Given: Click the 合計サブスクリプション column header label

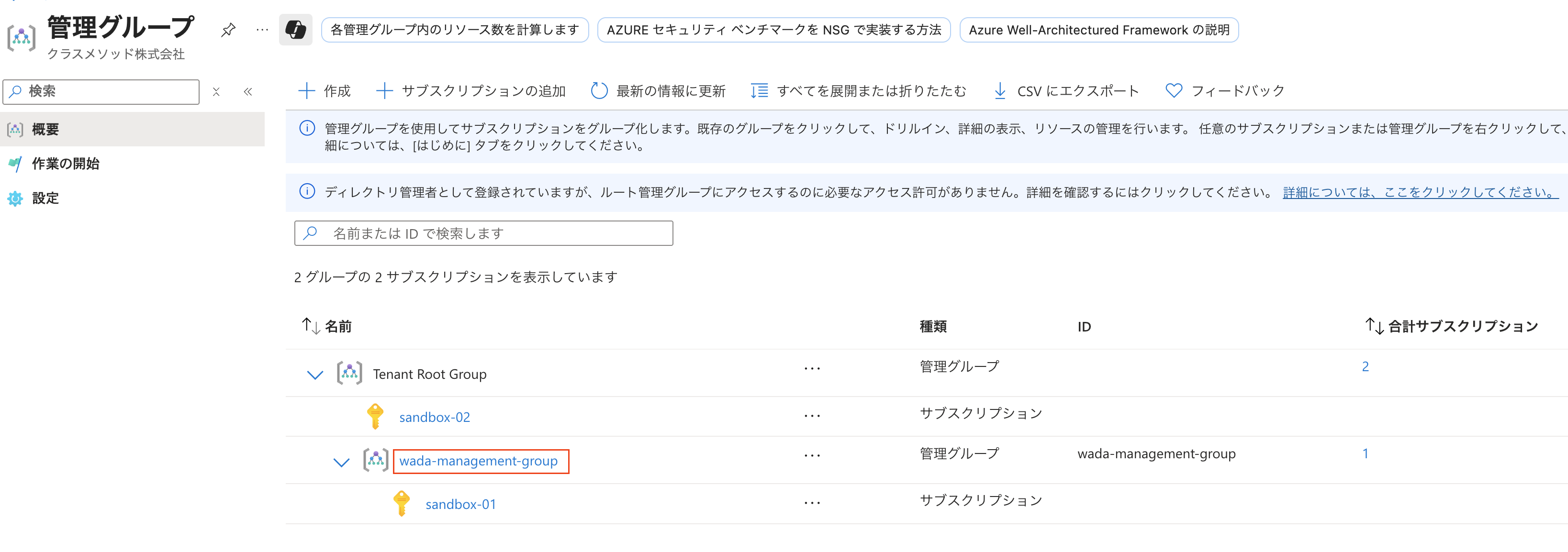Looking at the screenshot, I should [1463, 327].
